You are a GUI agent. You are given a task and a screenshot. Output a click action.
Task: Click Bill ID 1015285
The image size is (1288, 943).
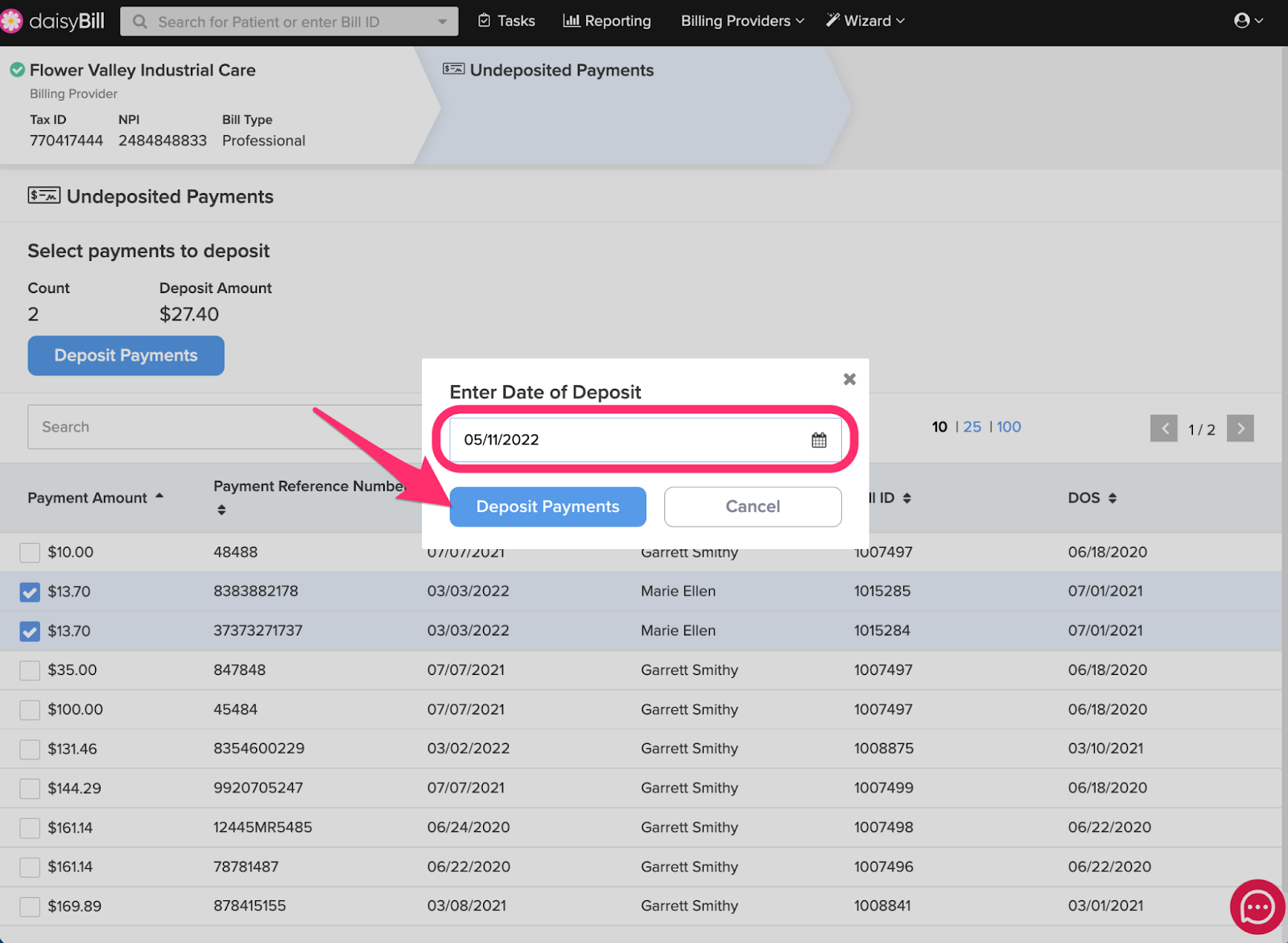coord(882,591)
